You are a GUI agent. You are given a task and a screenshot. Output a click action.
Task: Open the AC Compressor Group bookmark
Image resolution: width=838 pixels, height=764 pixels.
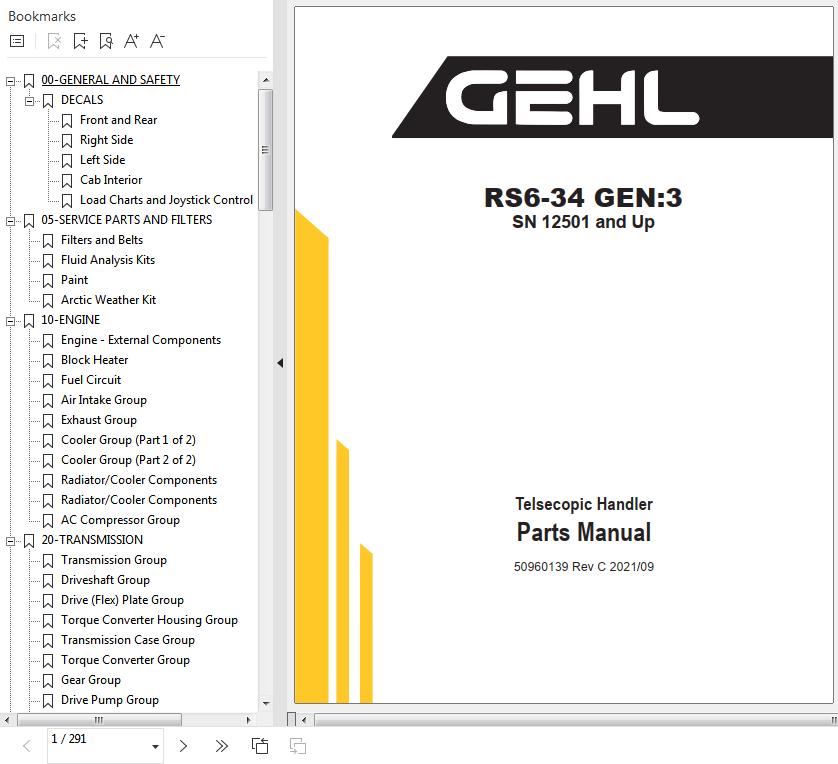click(x=120, y=520)
